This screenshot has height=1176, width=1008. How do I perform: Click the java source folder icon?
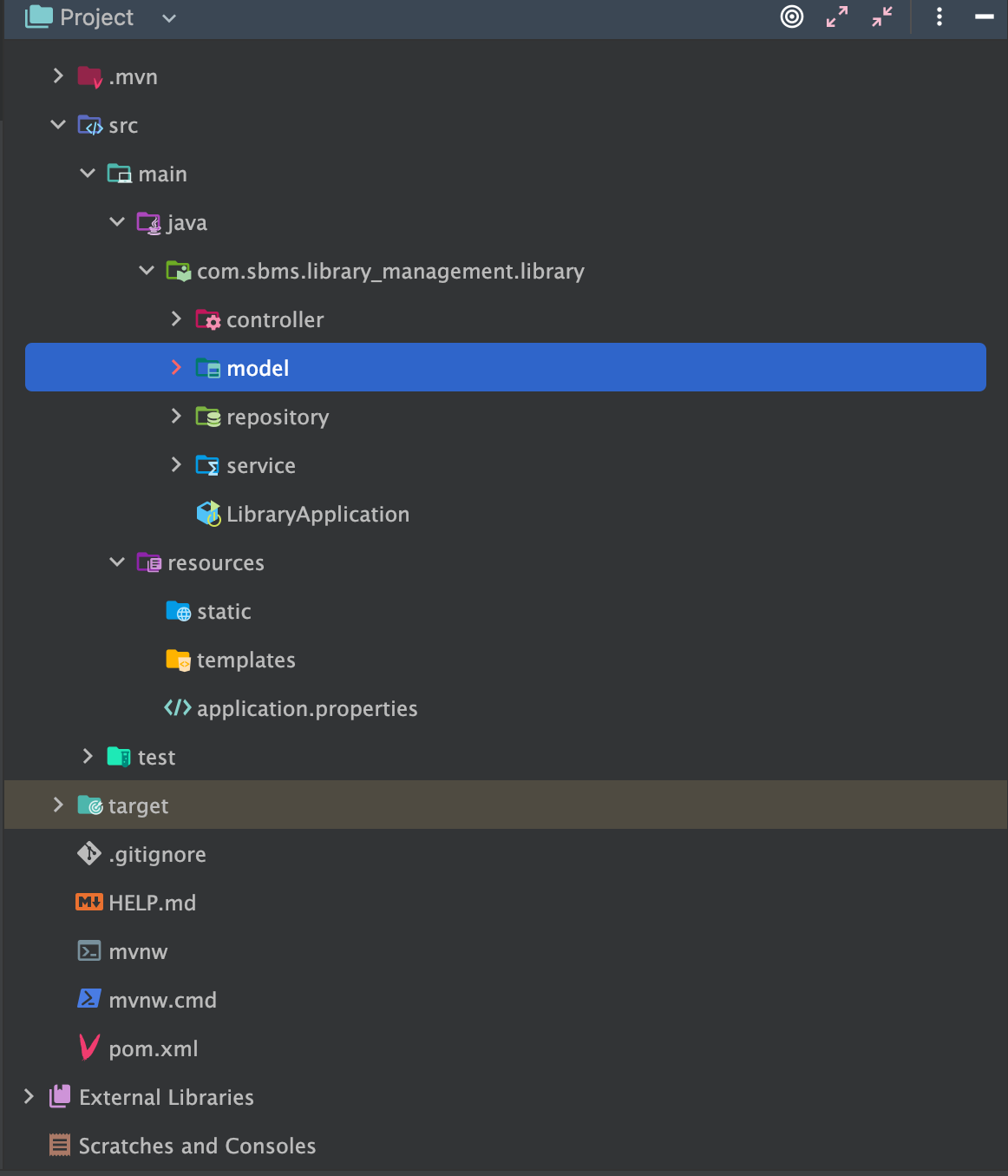click(149, 223)
